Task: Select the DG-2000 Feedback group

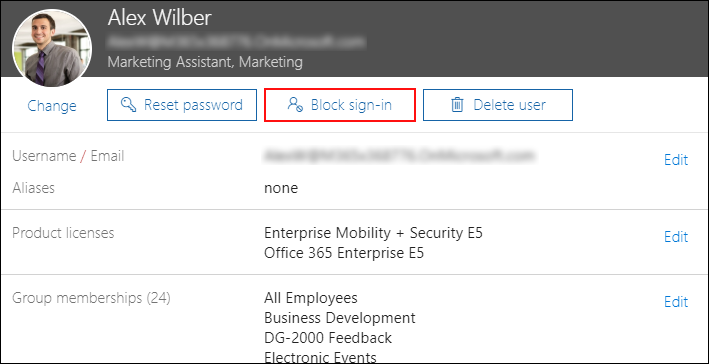Action: tap(328, 338)
